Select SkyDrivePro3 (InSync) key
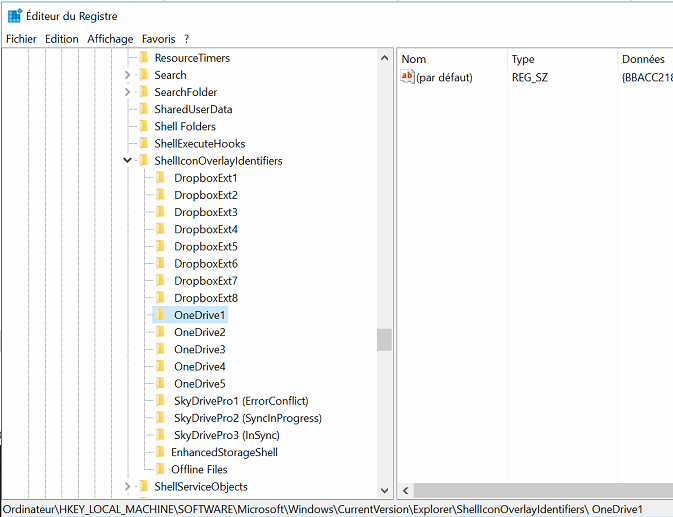 pyautogui.click(x=227, y=435)
